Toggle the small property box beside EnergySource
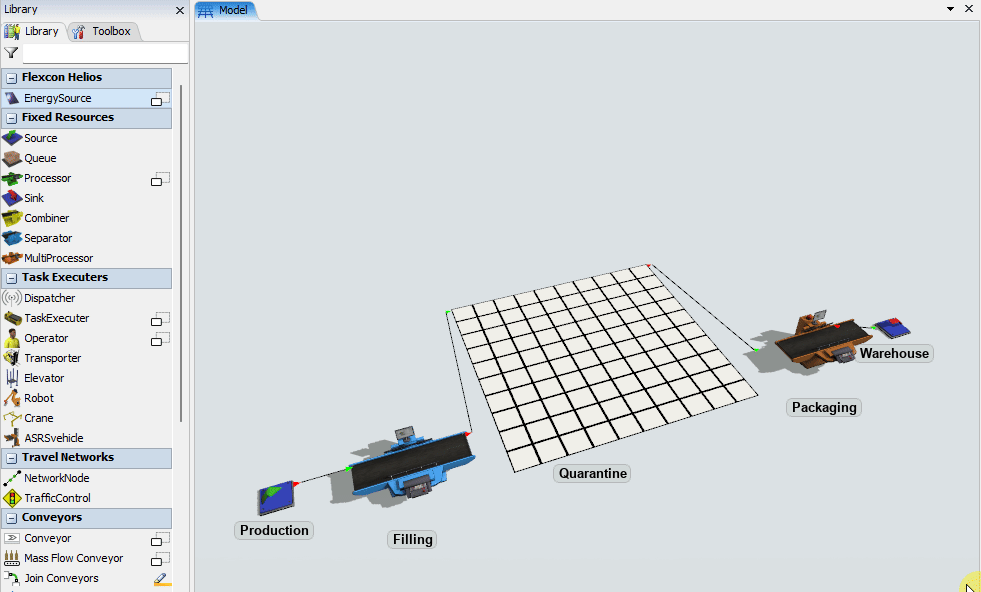Image resolution: width=981 pixels, height=592 pixels. point(158,99)
